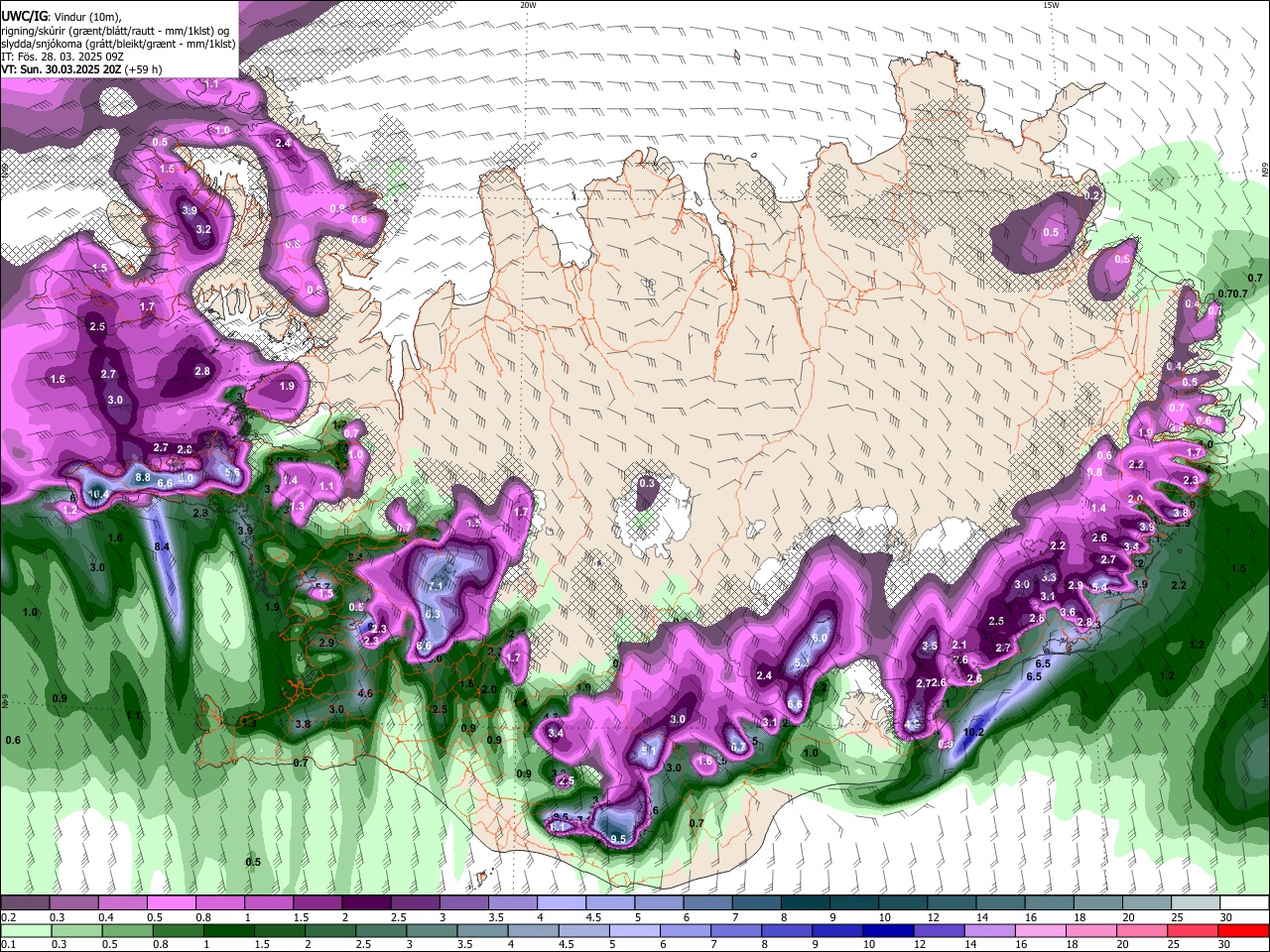
Task: Click the '1.6' snowfall value at west edge
Action: (x=58, y=379)
